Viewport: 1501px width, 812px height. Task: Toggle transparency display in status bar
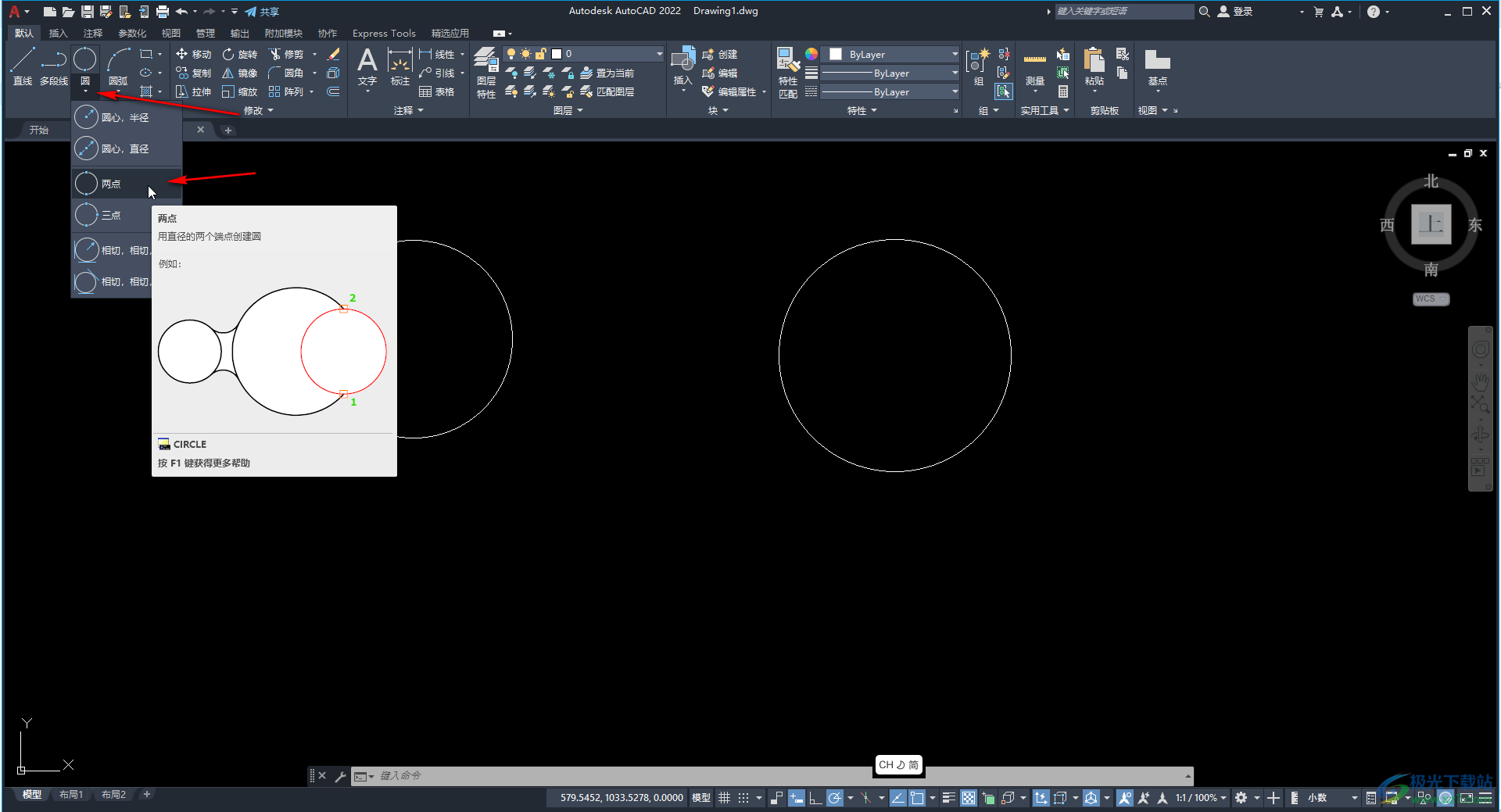pyautogui.click(x=969, y=798)
